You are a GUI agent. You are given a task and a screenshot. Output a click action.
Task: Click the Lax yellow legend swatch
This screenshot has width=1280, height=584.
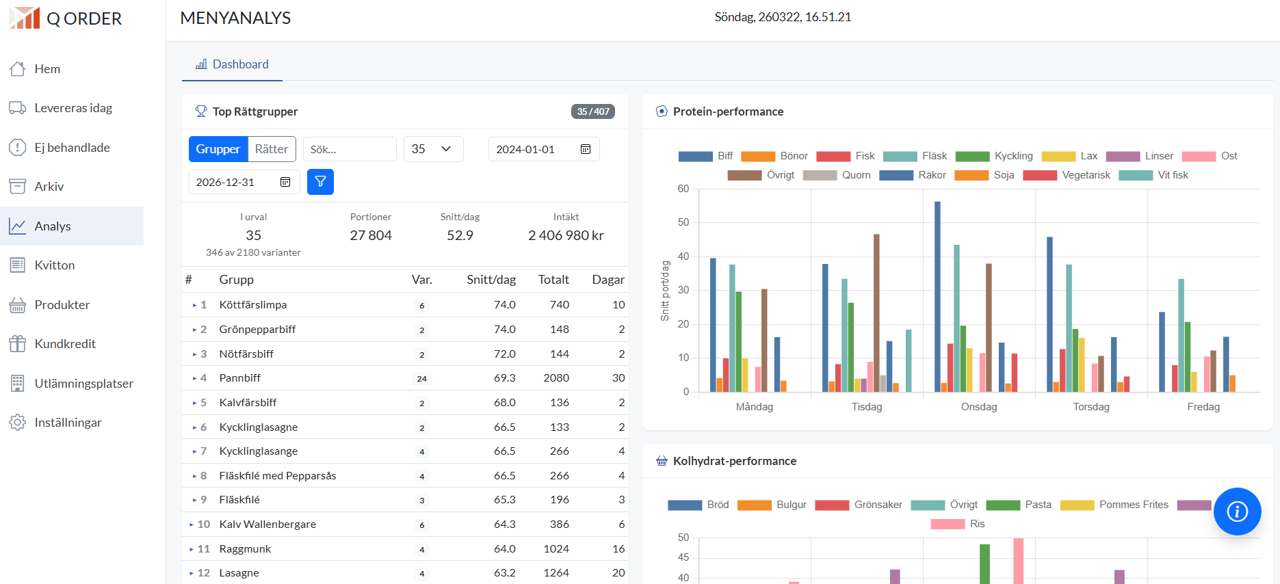click(x=1059, y=156)
